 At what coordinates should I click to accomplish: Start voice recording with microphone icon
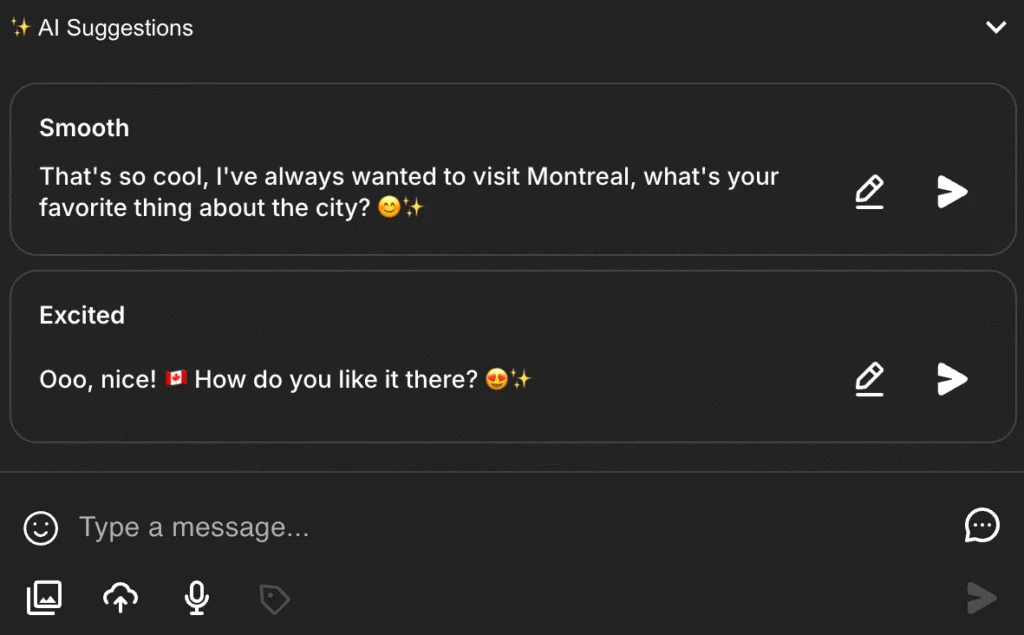coord(197,597)
